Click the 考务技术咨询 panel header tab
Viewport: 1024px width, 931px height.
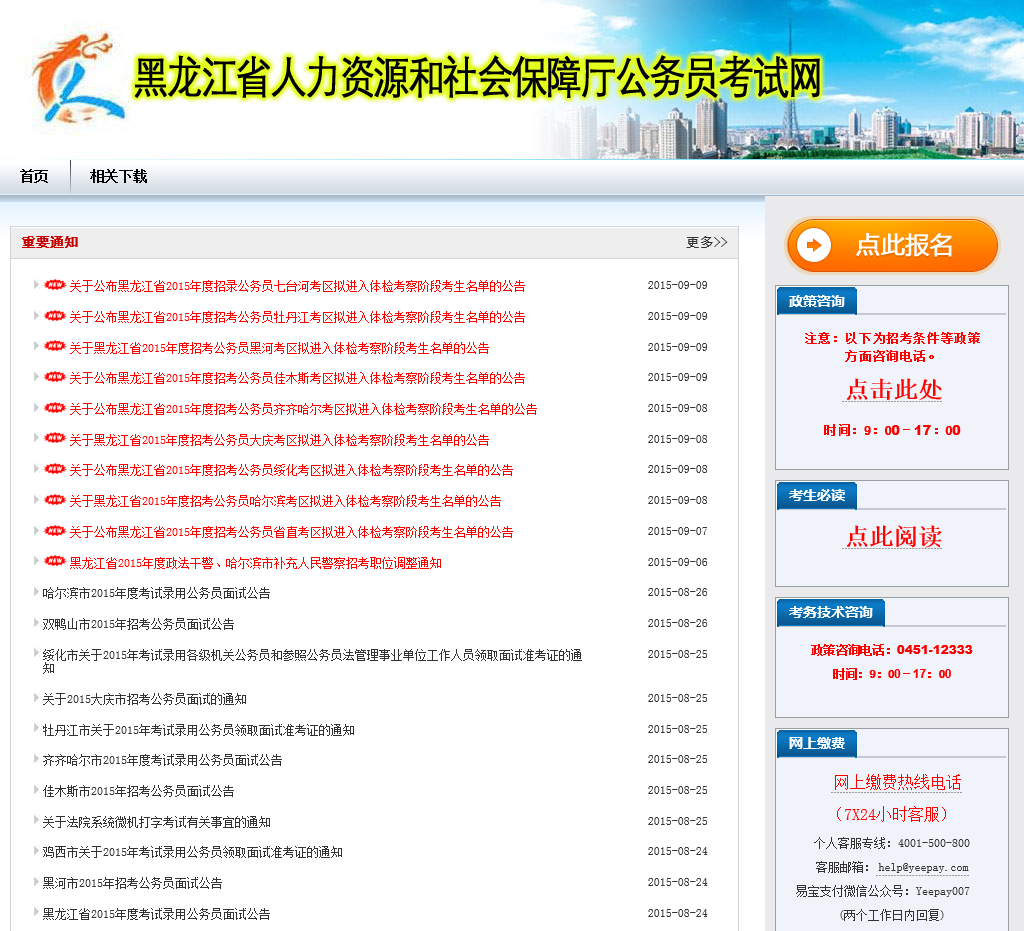click(x=830, y=612)
